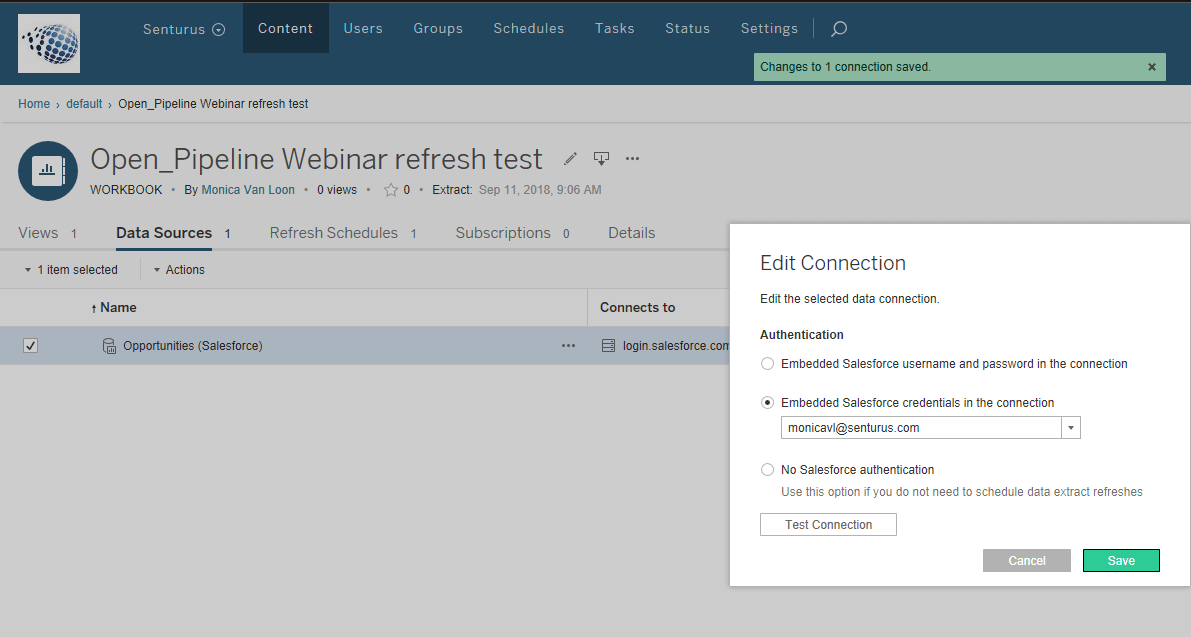Click the Test Connection button
1191x637 pixels.
tap(828, 524)
